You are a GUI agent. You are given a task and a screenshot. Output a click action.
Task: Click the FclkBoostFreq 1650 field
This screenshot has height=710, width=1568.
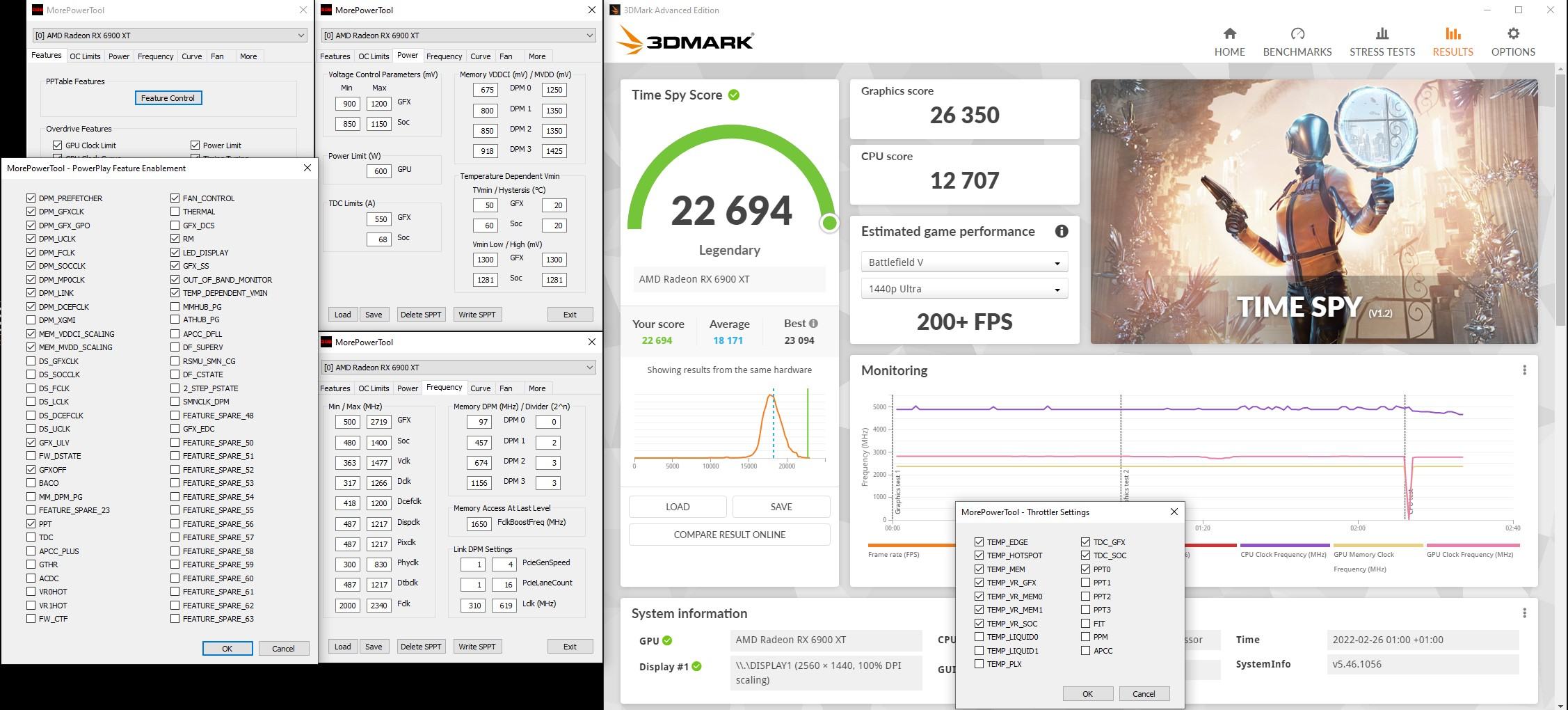[479, 524]
